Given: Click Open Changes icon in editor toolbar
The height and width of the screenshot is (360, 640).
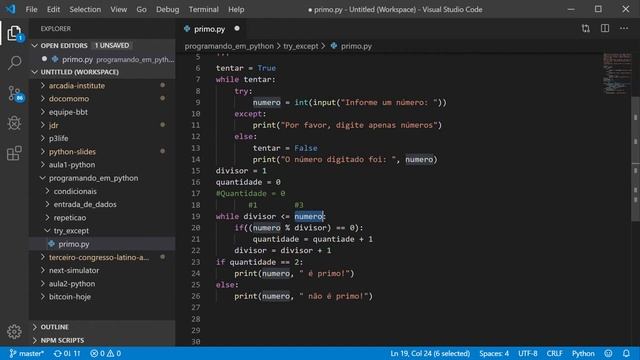Looking at the screenshot, I should coord(586,29).
